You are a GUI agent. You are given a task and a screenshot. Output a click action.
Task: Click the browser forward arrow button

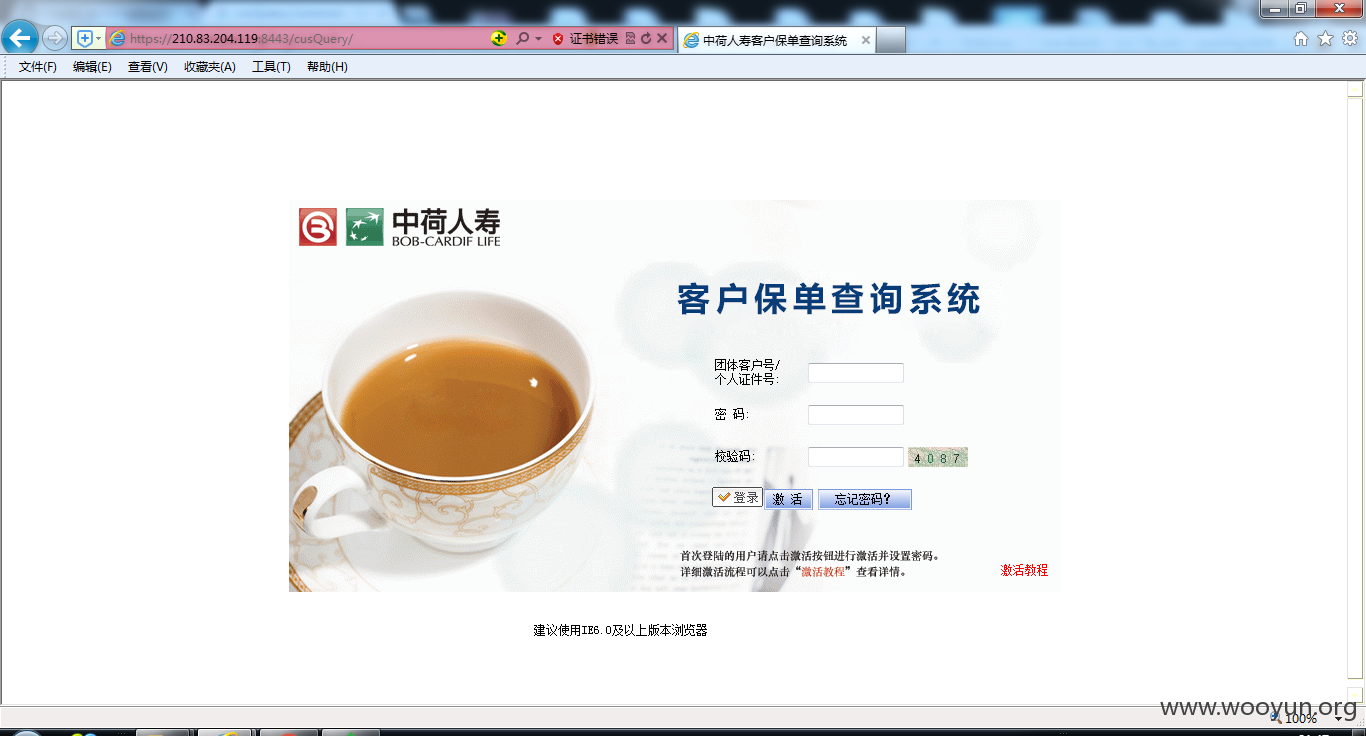(55, 39)
